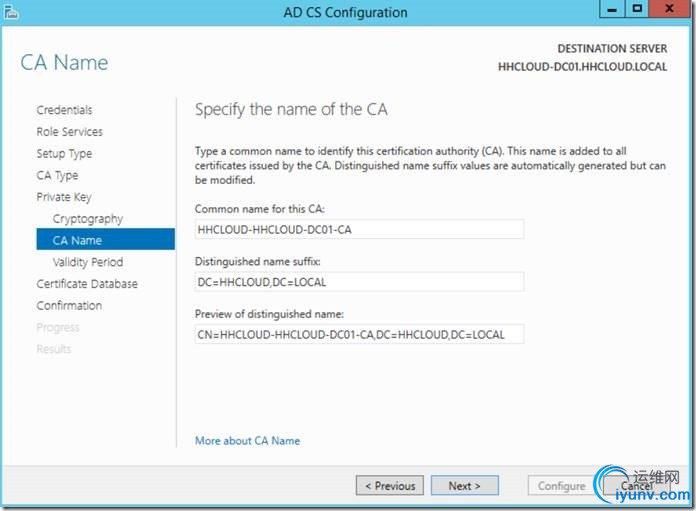Open the Private Key step

coord(64,197)
